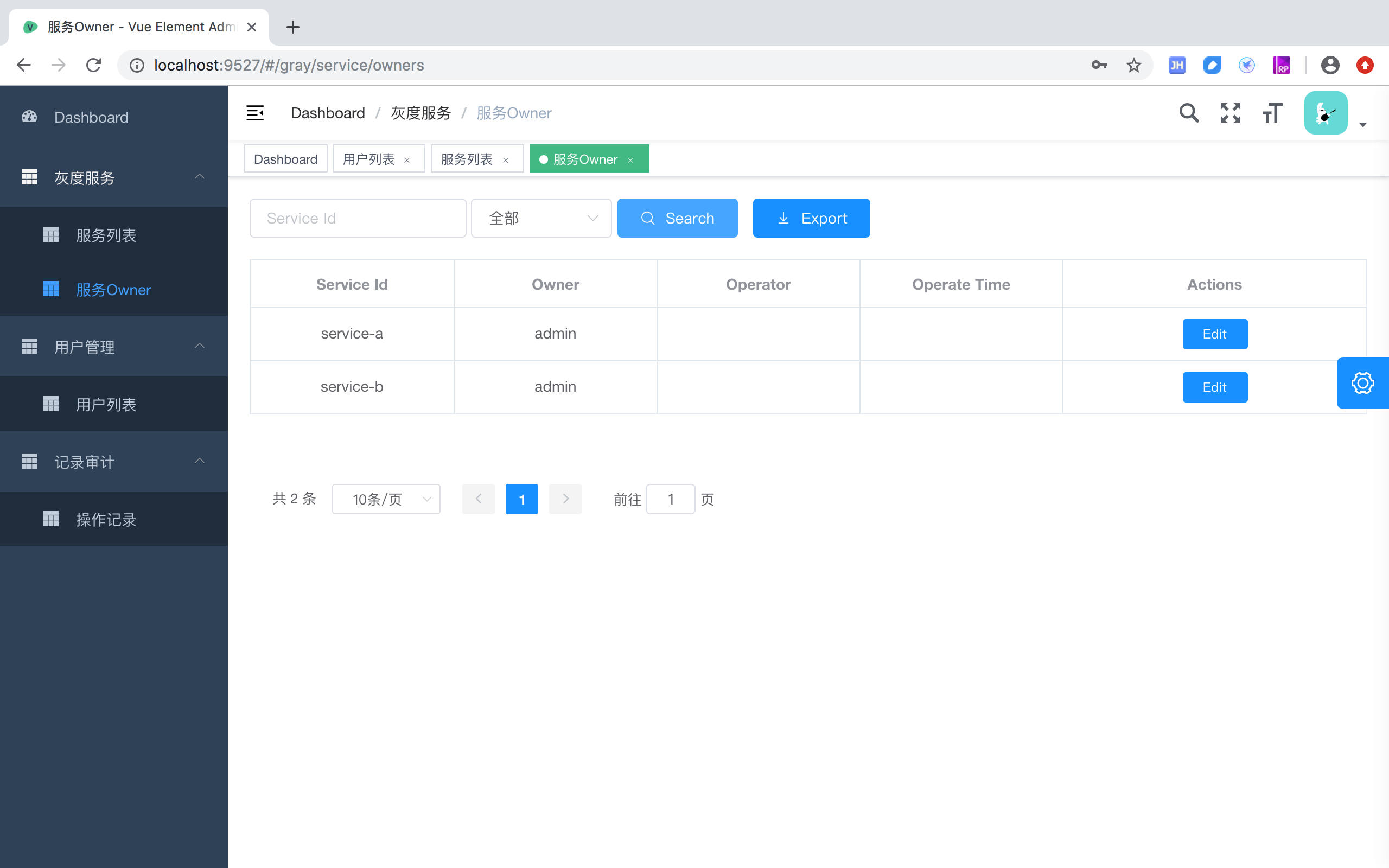This screenshot has width=1389, height=868.
Task: Click the font size adjust icon in toolbar
Action: point(1272,113)
